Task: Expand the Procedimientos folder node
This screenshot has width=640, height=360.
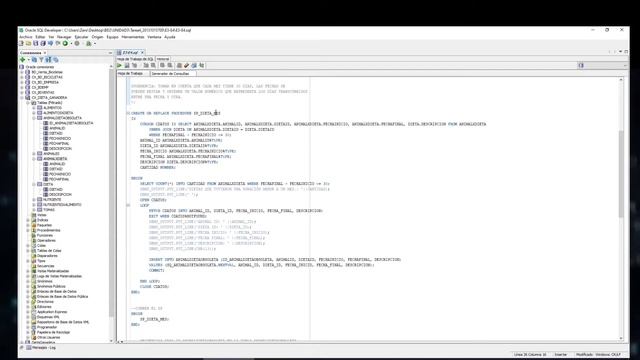Action: click(x=28, y=230)
